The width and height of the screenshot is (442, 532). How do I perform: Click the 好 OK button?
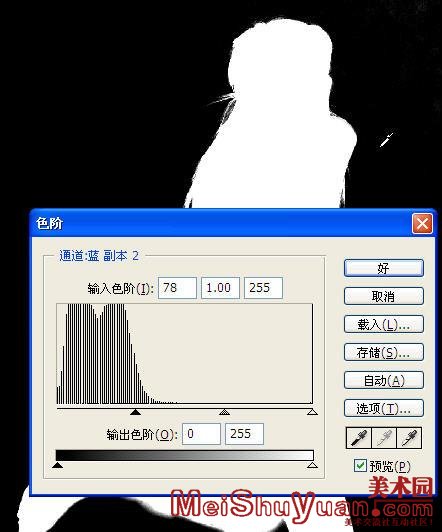[384, 268]
